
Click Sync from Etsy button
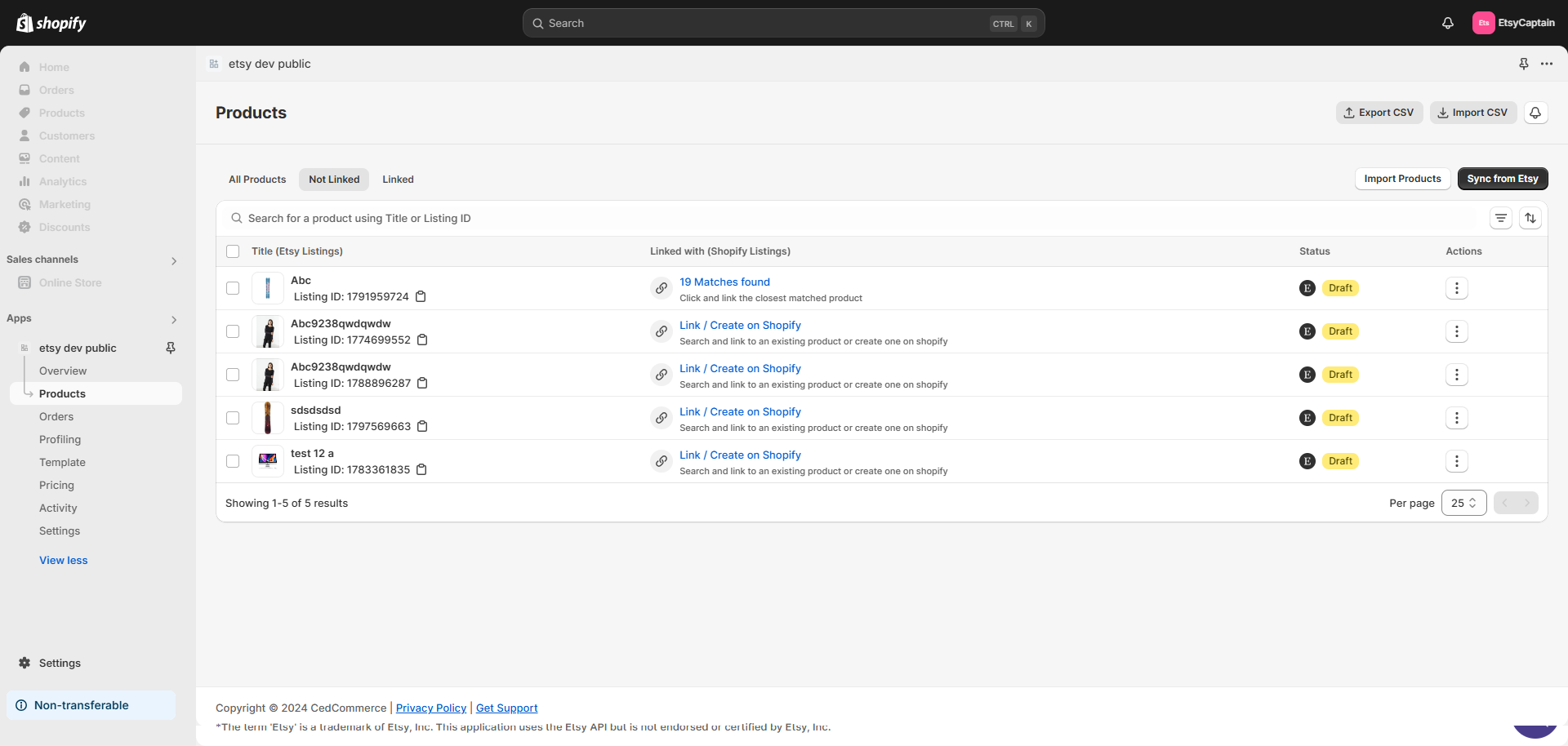[x=1503, y=179]
